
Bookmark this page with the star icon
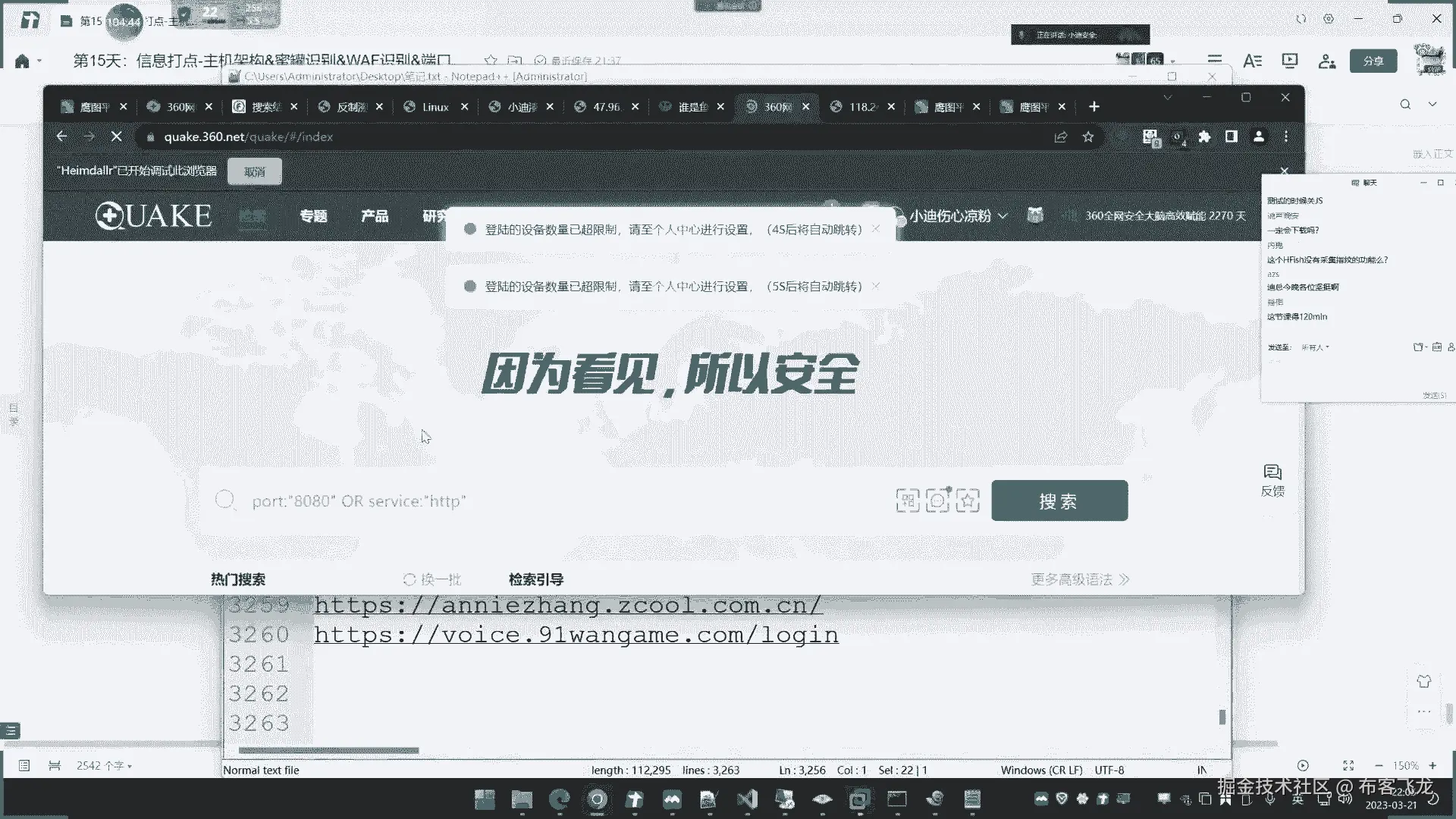(1088, 136)
